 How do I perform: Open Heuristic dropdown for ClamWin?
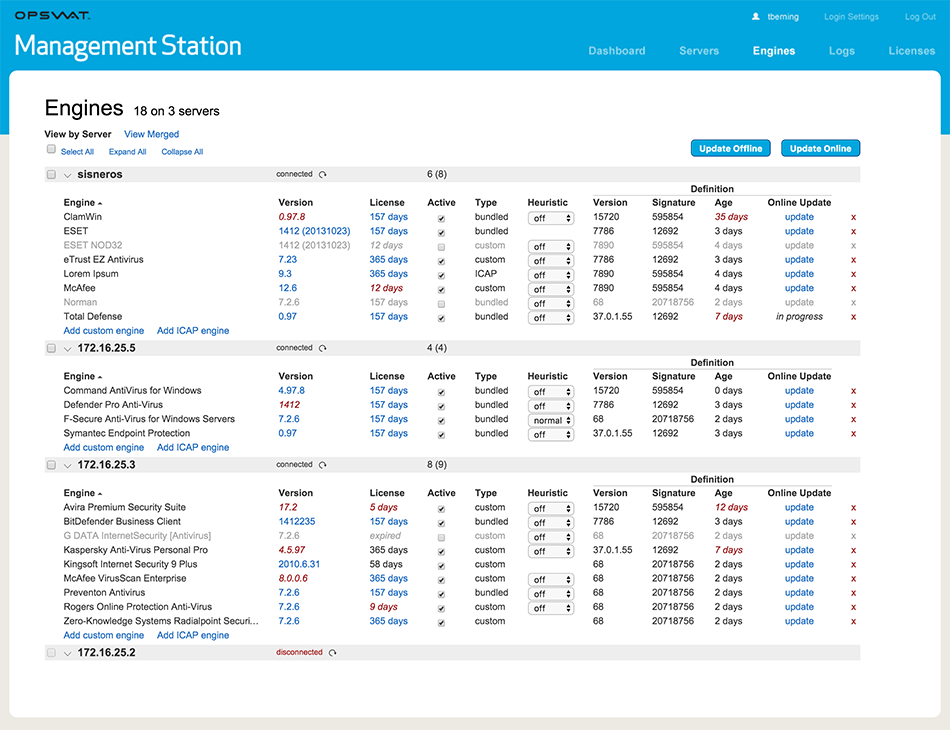[x=551, y=218]
